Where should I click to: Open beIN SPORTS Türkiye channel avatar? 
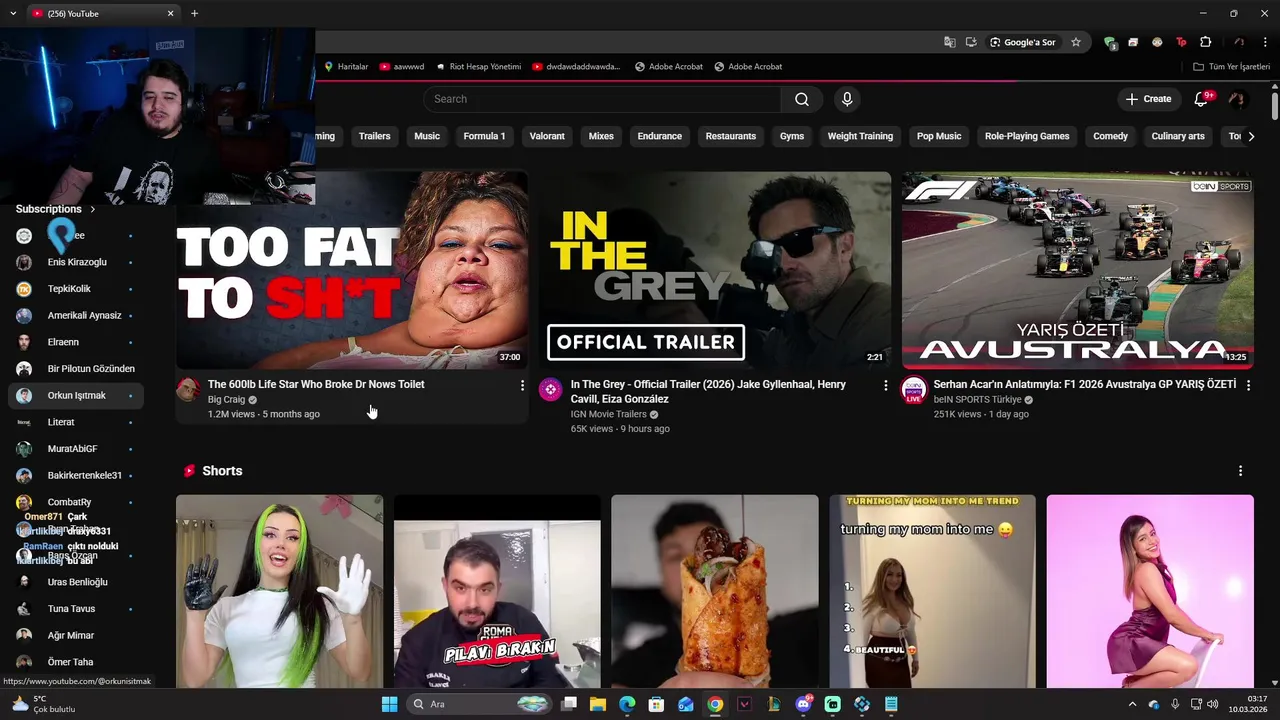point(913,390)
